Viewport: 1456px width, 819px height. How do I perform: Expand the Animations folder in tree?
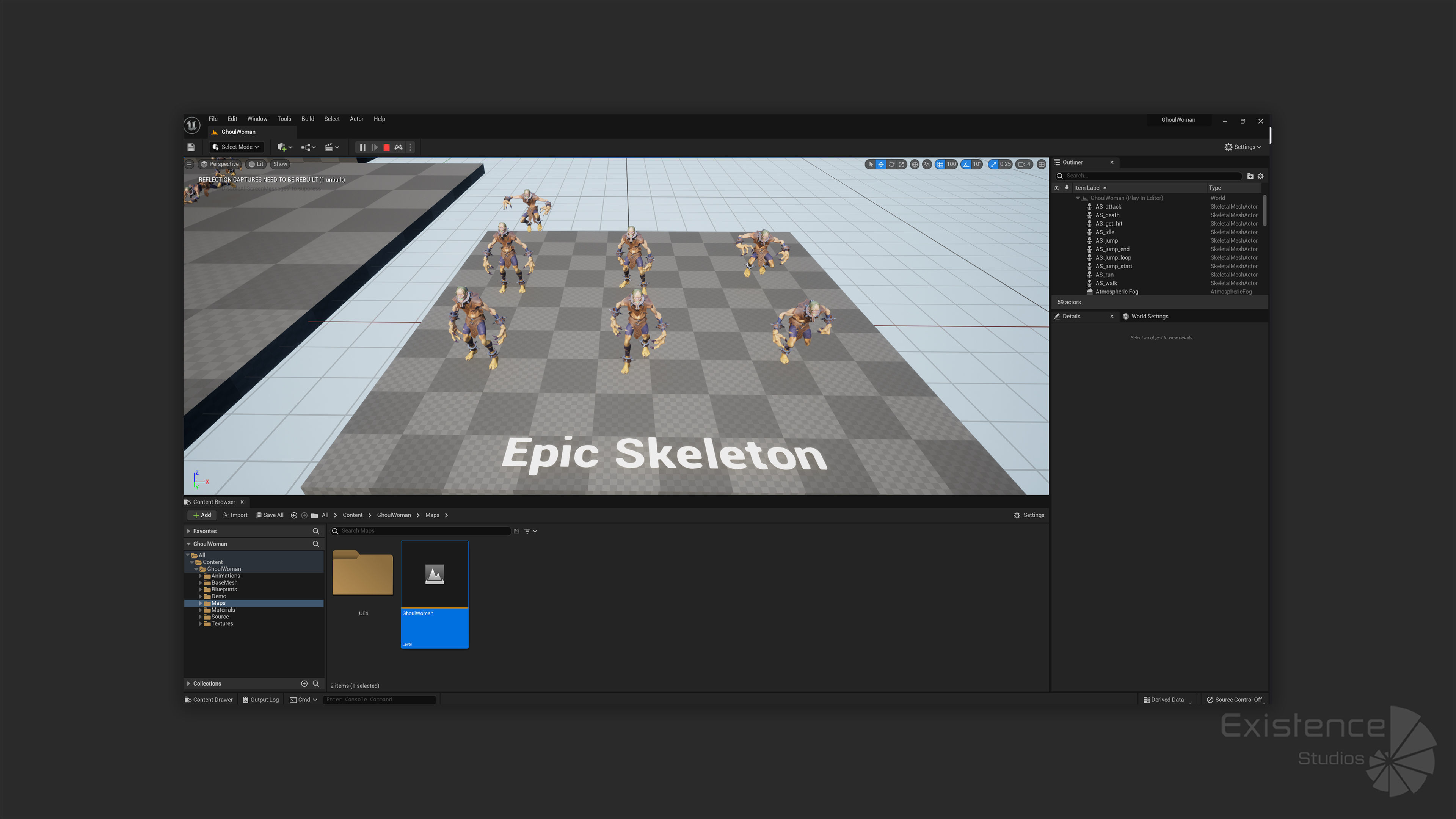click(x=200, y=576)
